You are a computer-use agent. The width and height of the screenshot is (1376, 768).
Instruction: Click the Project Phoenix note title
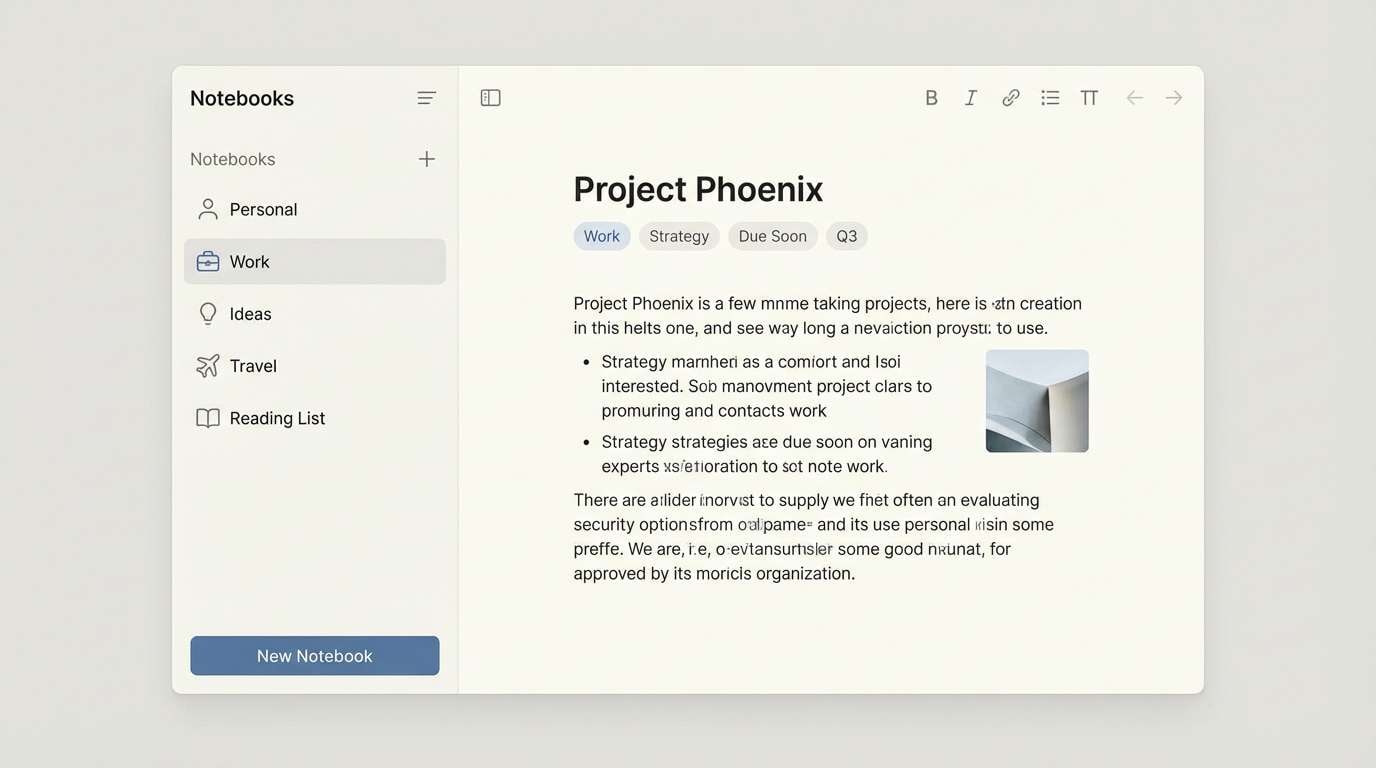(x=697, y=189)
